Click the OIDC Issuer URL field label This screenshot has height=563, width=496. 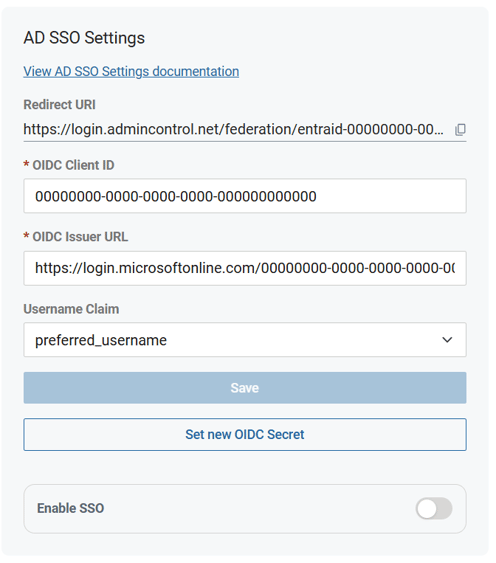[80, 237]
